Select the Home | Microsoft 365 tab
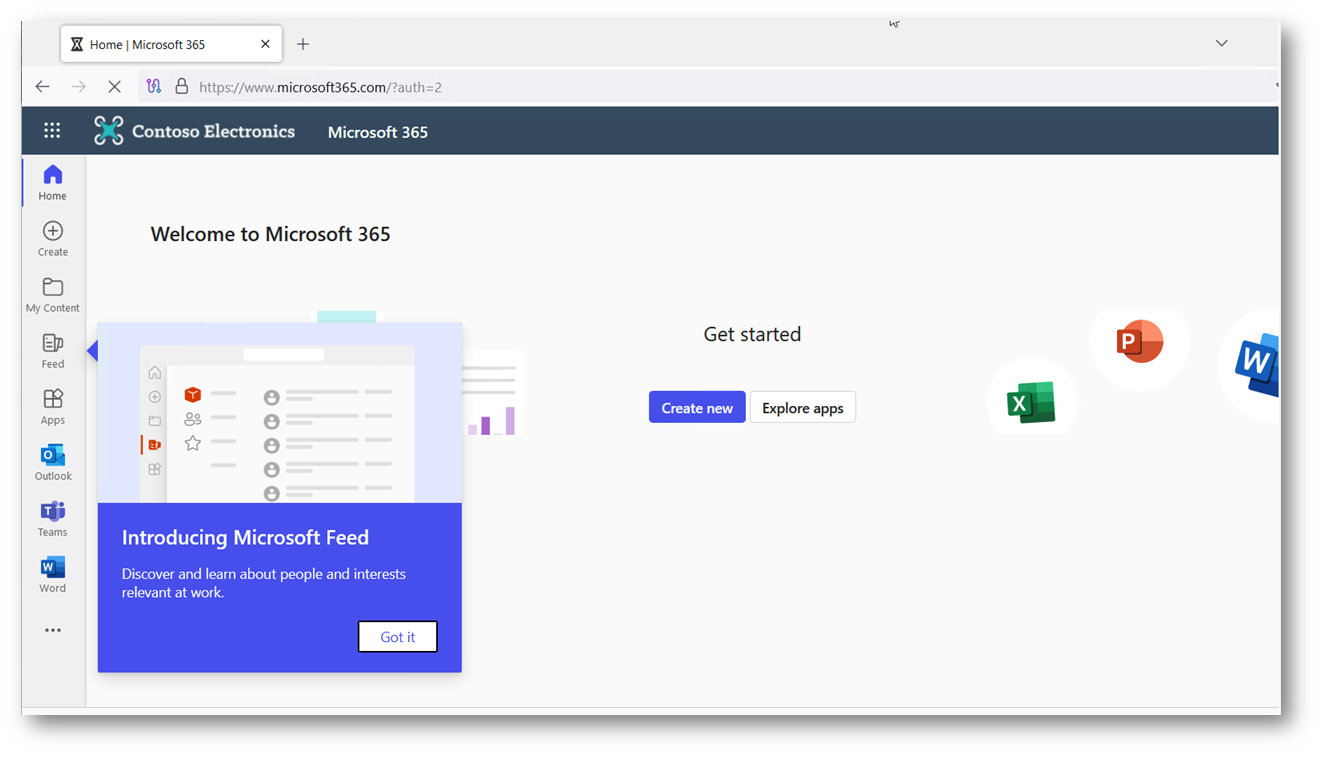The image size is (1323, 757). pos(171,44)
